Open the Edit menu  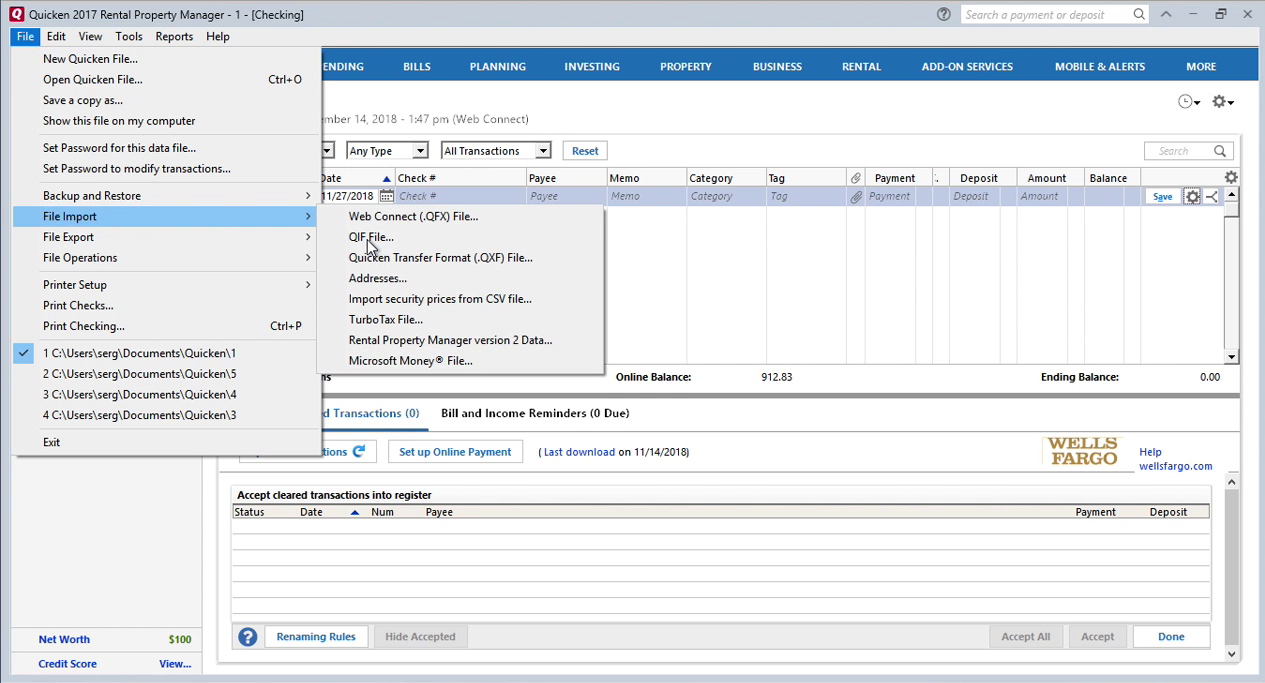point(56,36)
